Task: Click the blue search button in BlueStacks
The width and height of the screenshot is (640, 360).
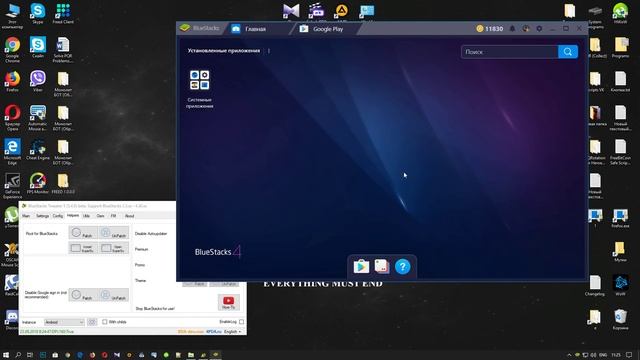Action: click(x=568, y=52)
